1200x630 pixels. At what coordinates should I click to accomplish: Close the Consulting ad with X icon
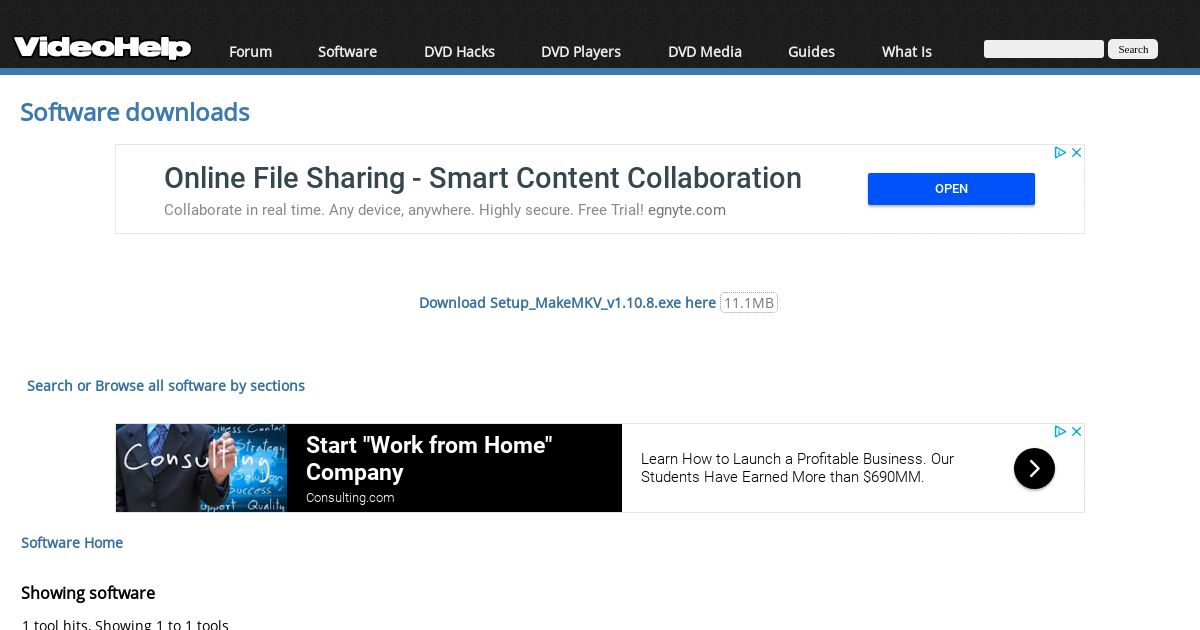coord(1077,432)
